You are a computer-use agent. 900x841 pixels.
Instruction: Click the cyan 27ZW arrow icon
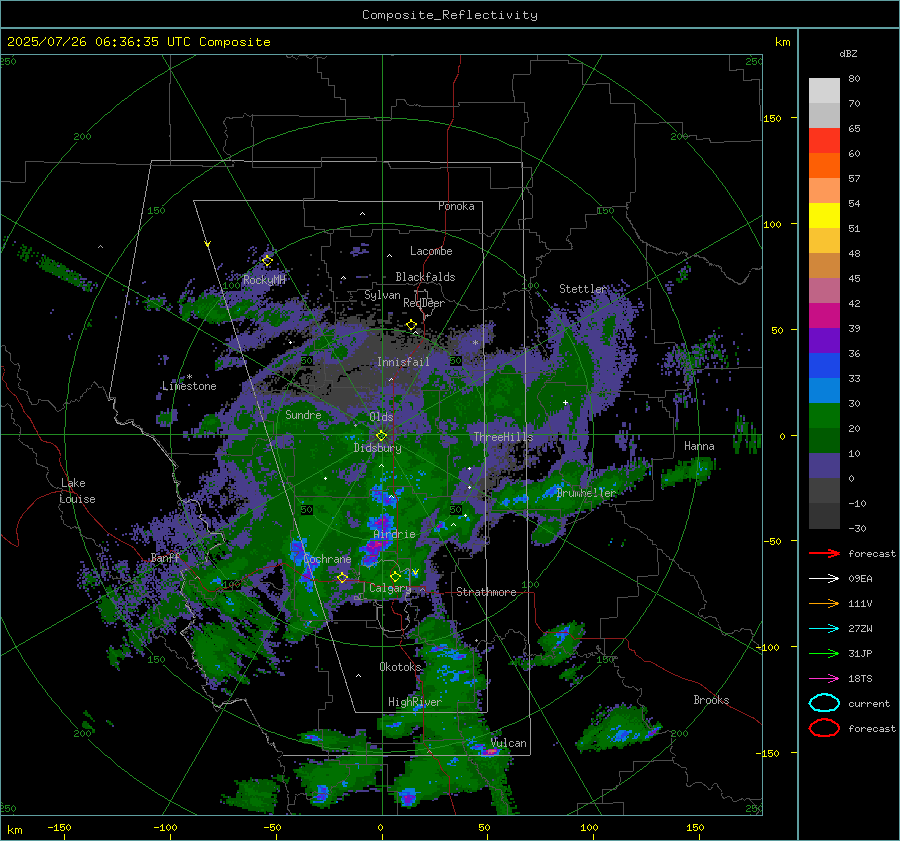(824, 629)
